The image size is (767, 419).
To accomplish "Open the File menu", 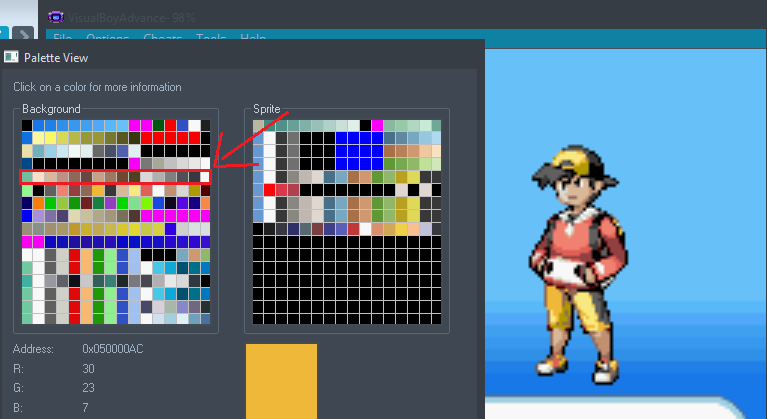I will tap(63, 39).
